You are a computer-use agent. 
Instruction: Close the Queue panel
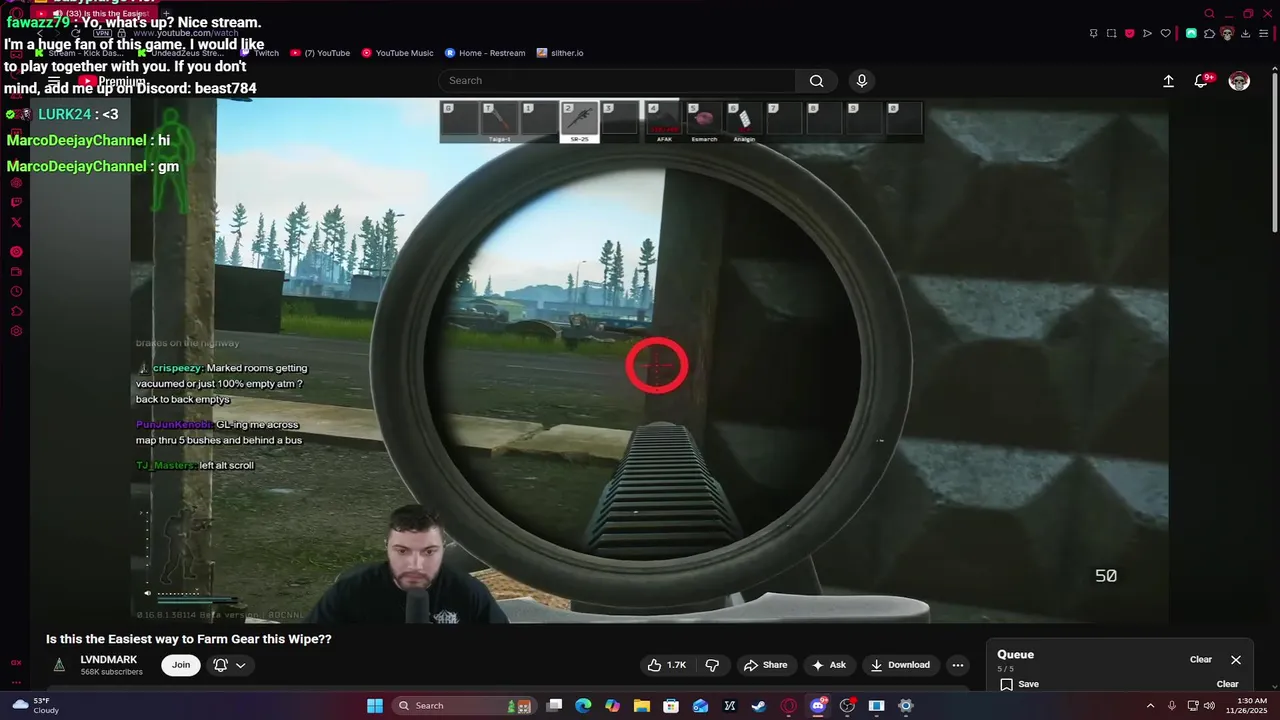pos(1236,660)
